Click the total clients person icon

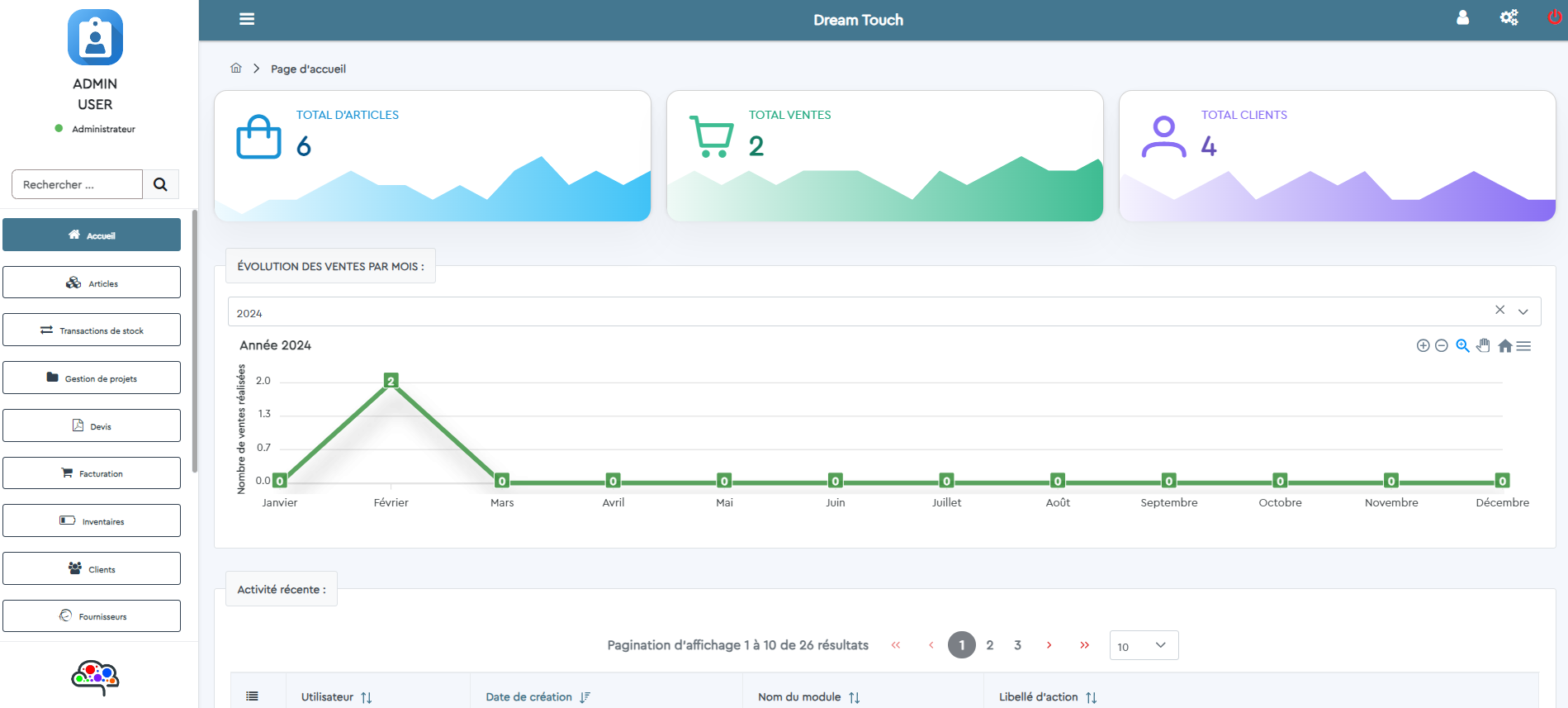coord(1163,136)
